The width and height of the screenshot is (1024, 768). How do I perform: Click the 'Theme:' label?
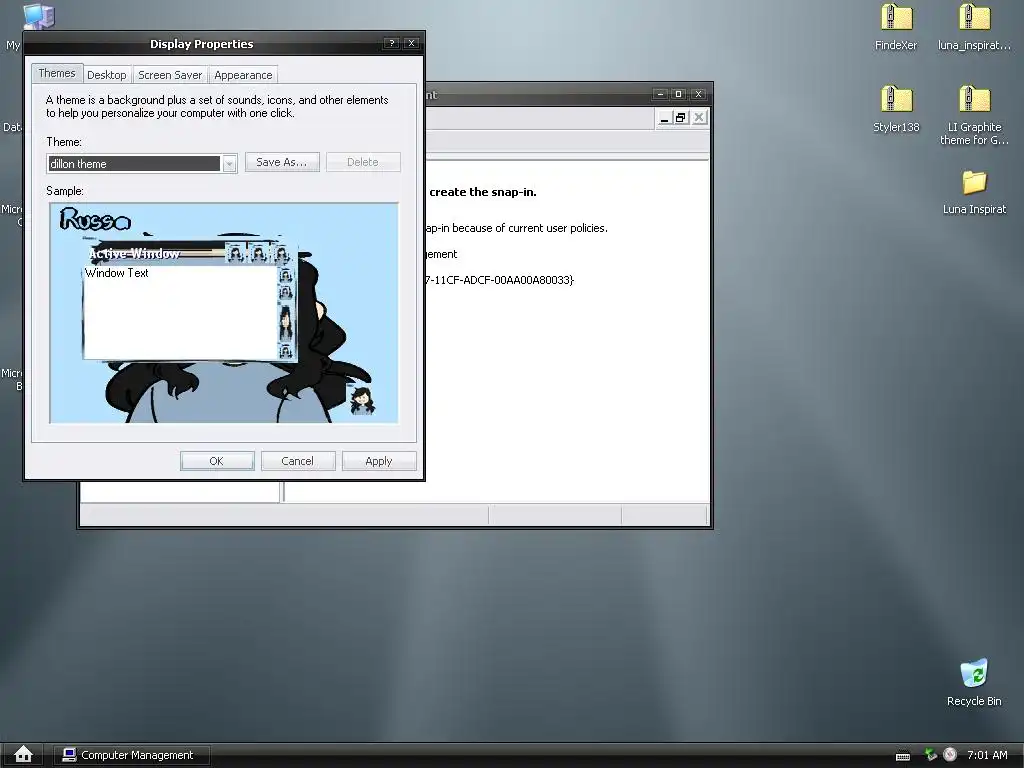click(64, 142)
